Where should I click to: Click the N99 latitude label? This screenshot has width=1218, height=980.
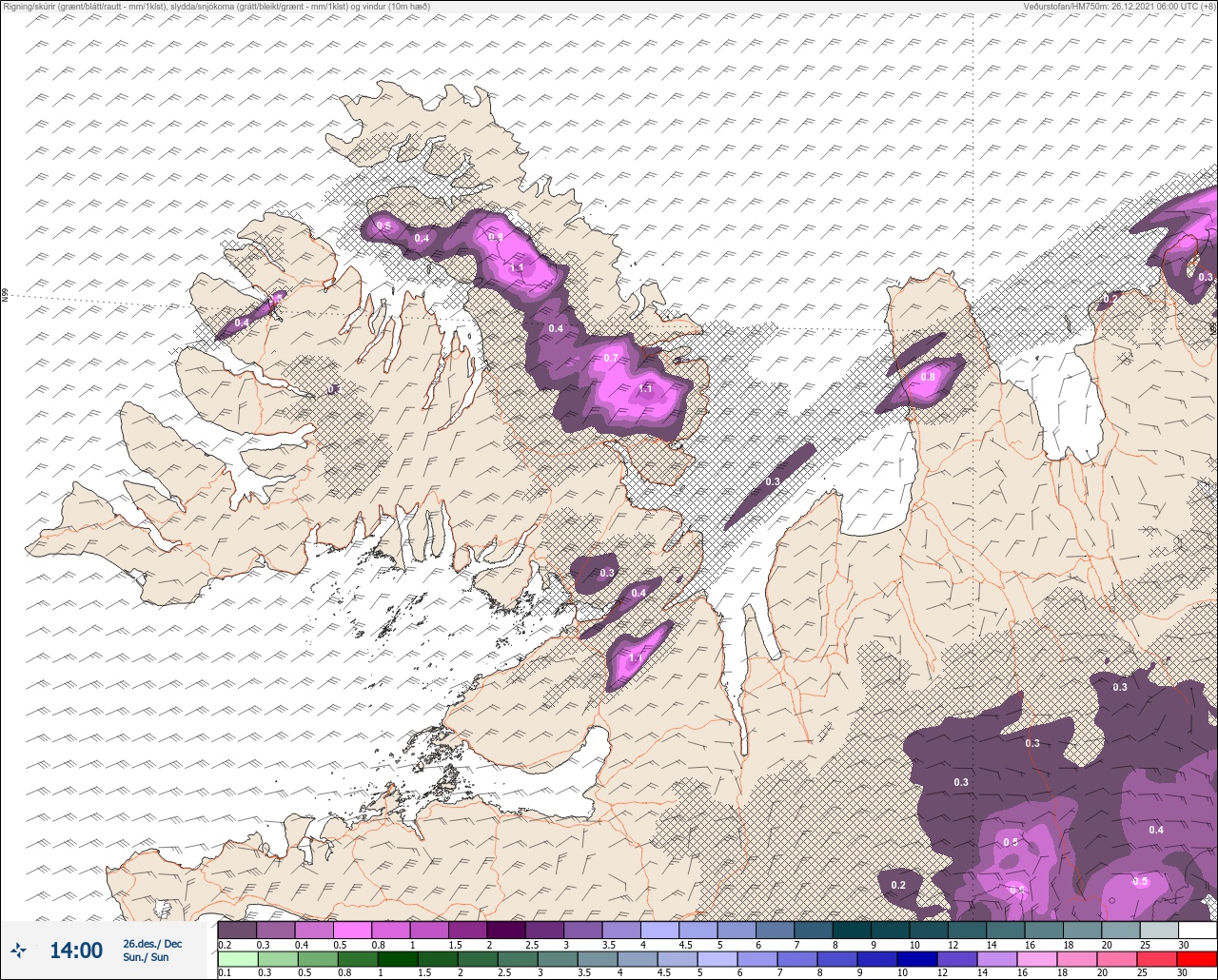5,296
